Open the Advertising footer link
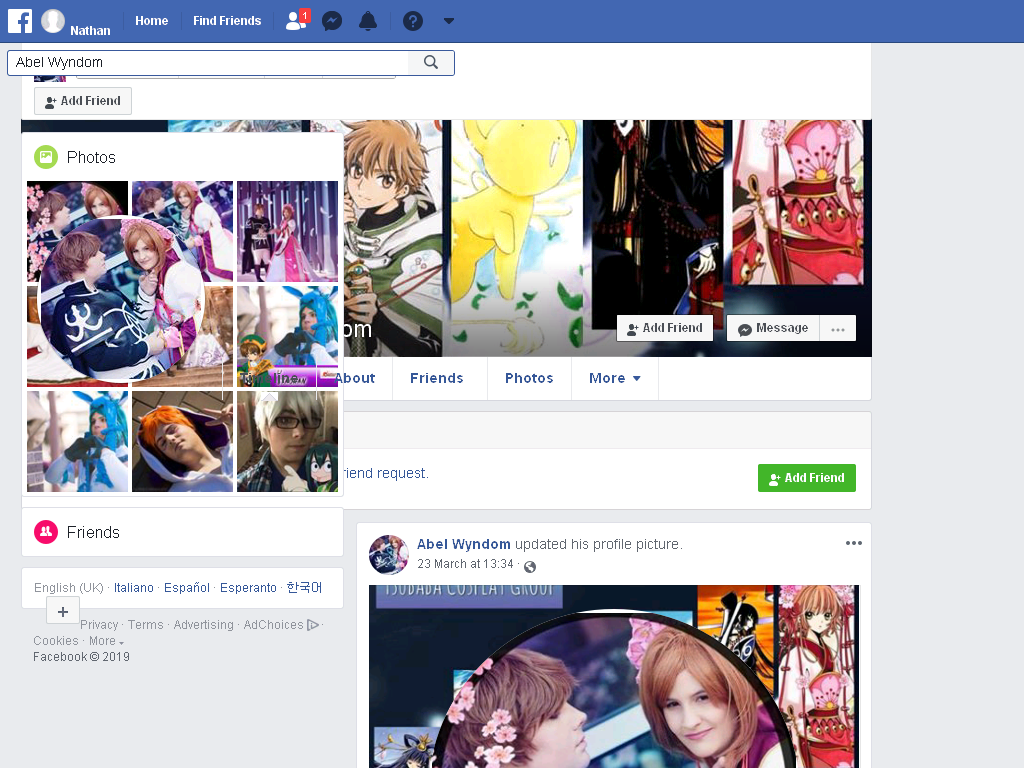1024x768 pixels. 203,625
